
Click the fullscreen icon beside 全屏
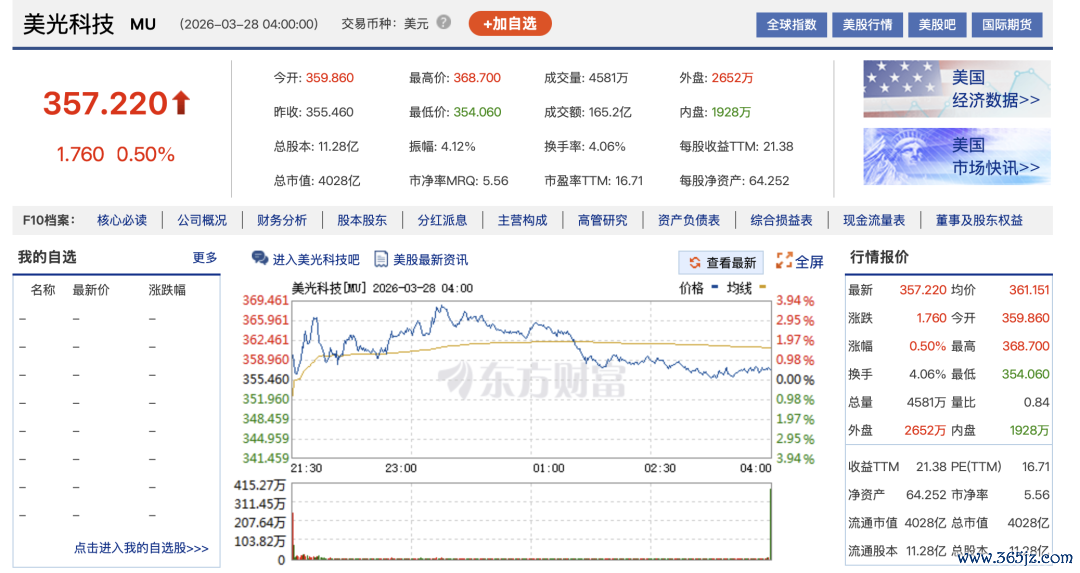[x=784, y=260]
